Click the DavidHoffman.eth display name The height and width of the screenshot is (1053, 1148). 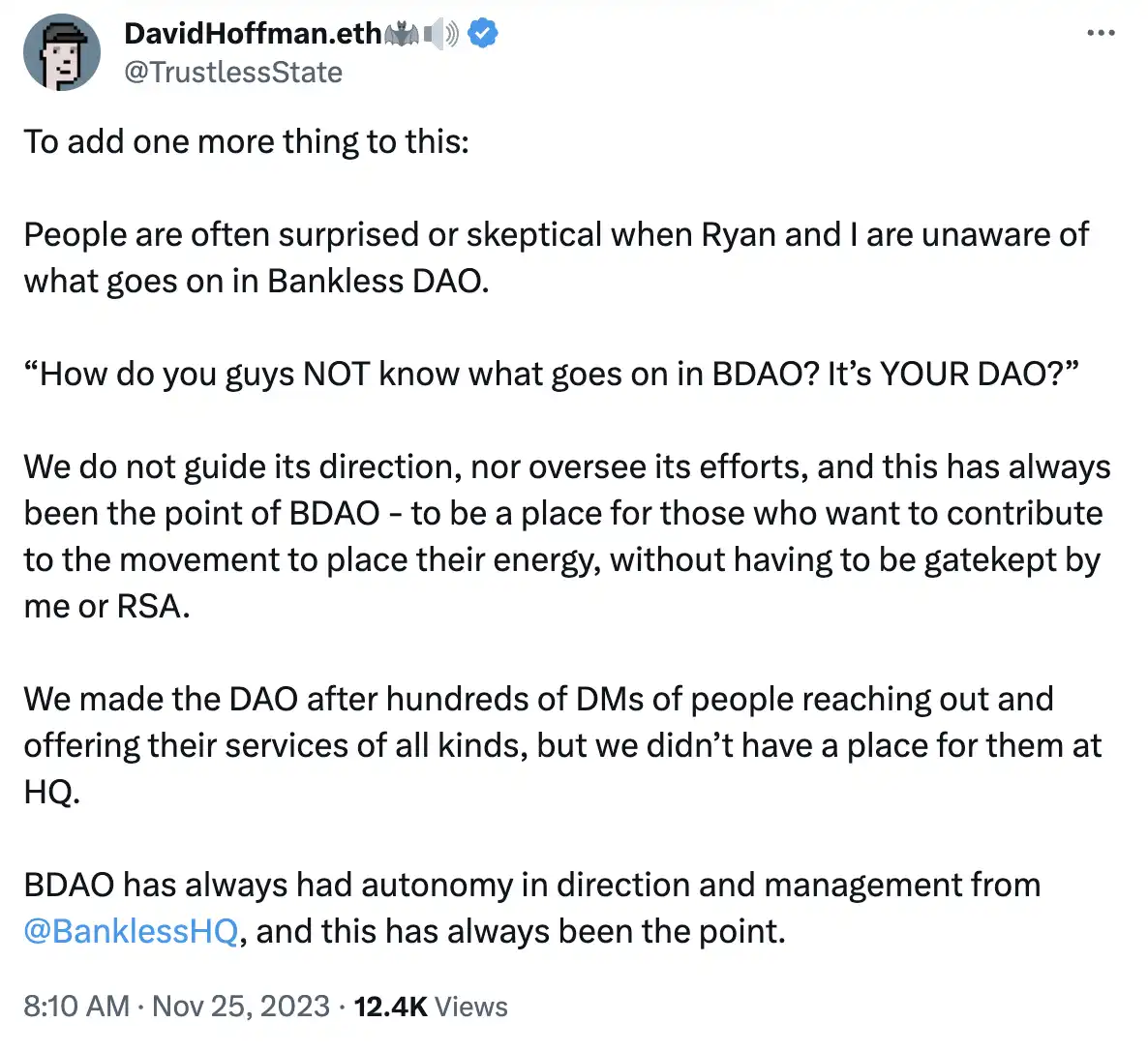(x=253, y=34)
